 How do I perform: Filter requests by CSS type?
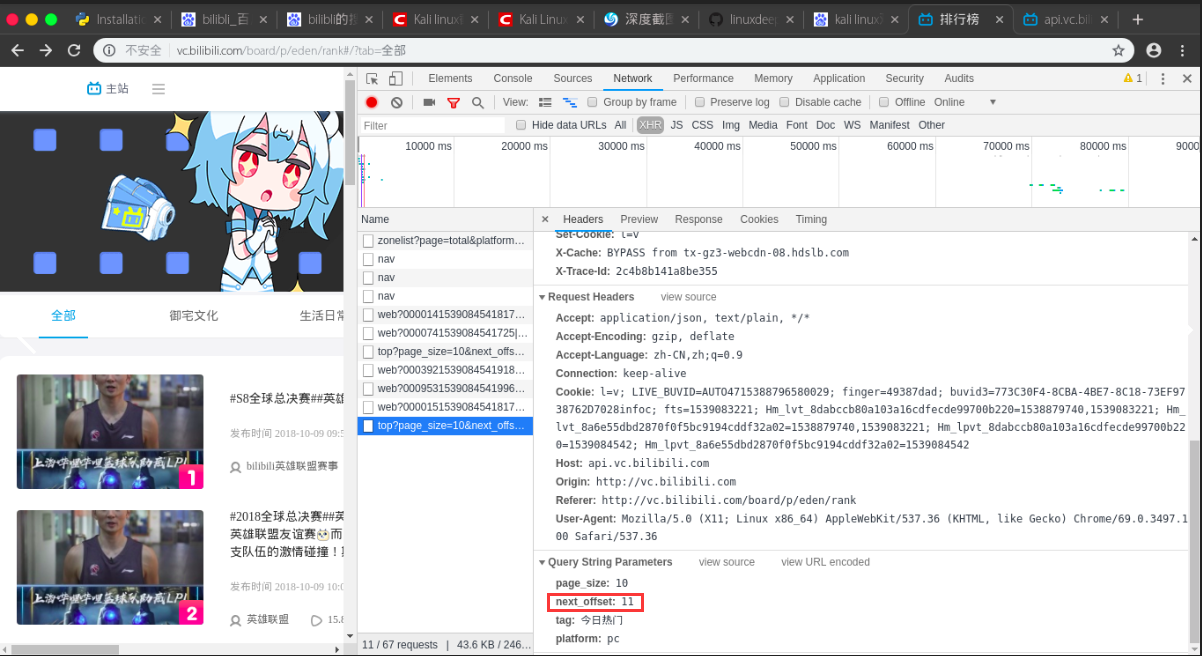click(702, 125)
